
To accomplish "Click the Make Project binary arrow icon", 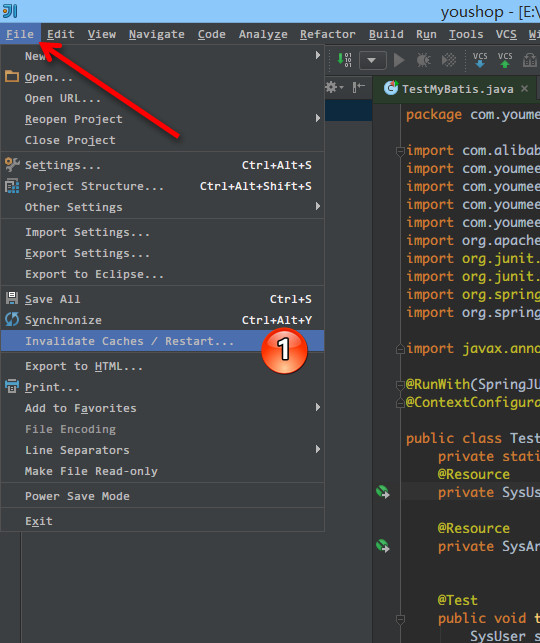I will pos(344,60).
